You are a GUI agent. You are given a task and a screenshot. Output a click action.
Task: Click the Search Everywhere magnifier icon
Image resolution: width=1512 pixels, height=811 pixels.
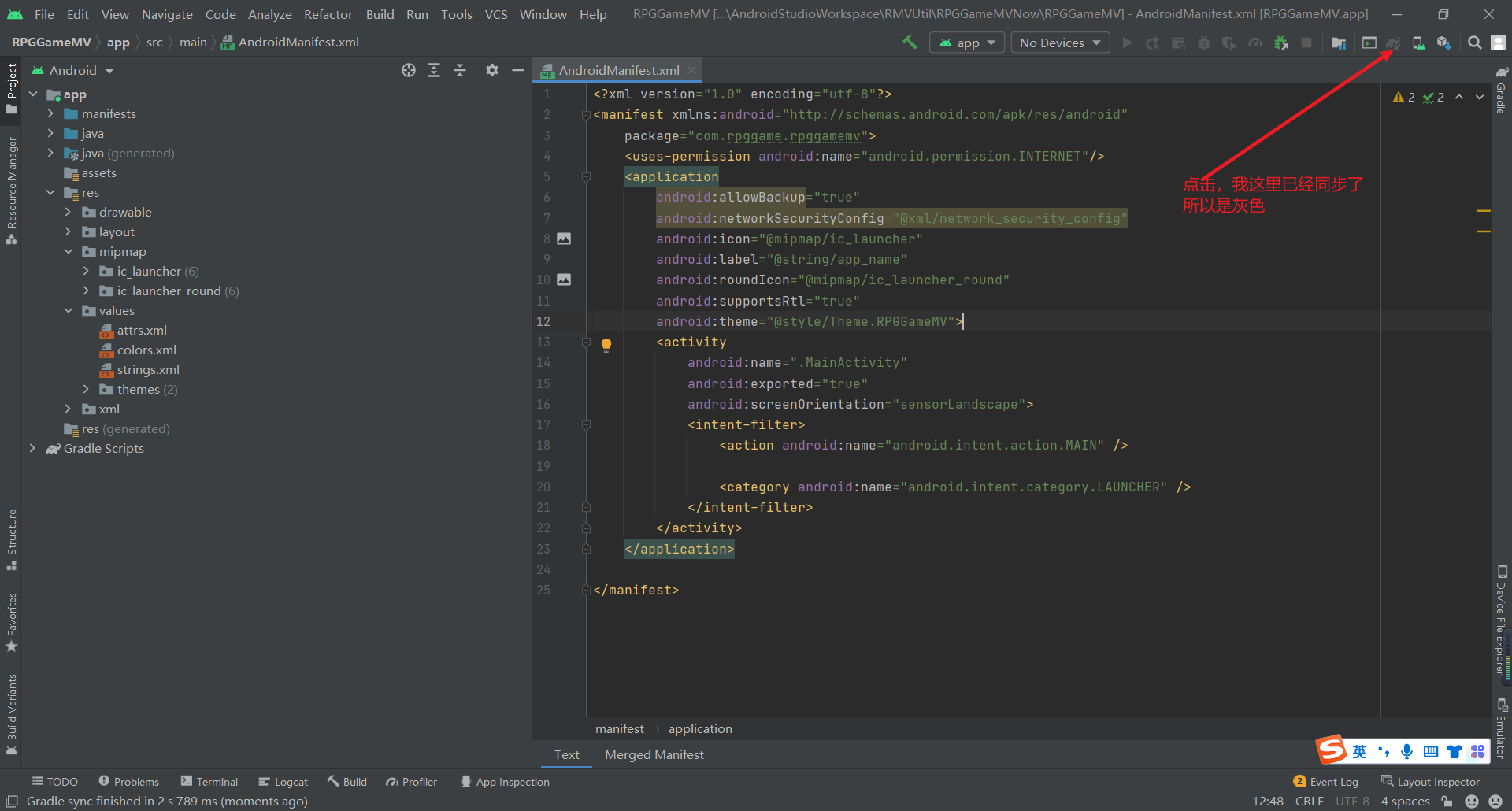pos(1475,43)
